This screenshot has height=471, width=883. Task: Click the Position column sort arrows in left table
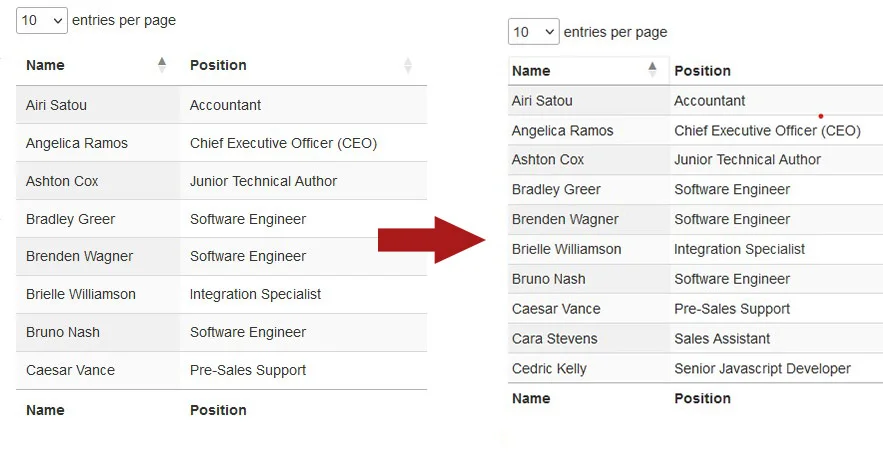(408, 65)
